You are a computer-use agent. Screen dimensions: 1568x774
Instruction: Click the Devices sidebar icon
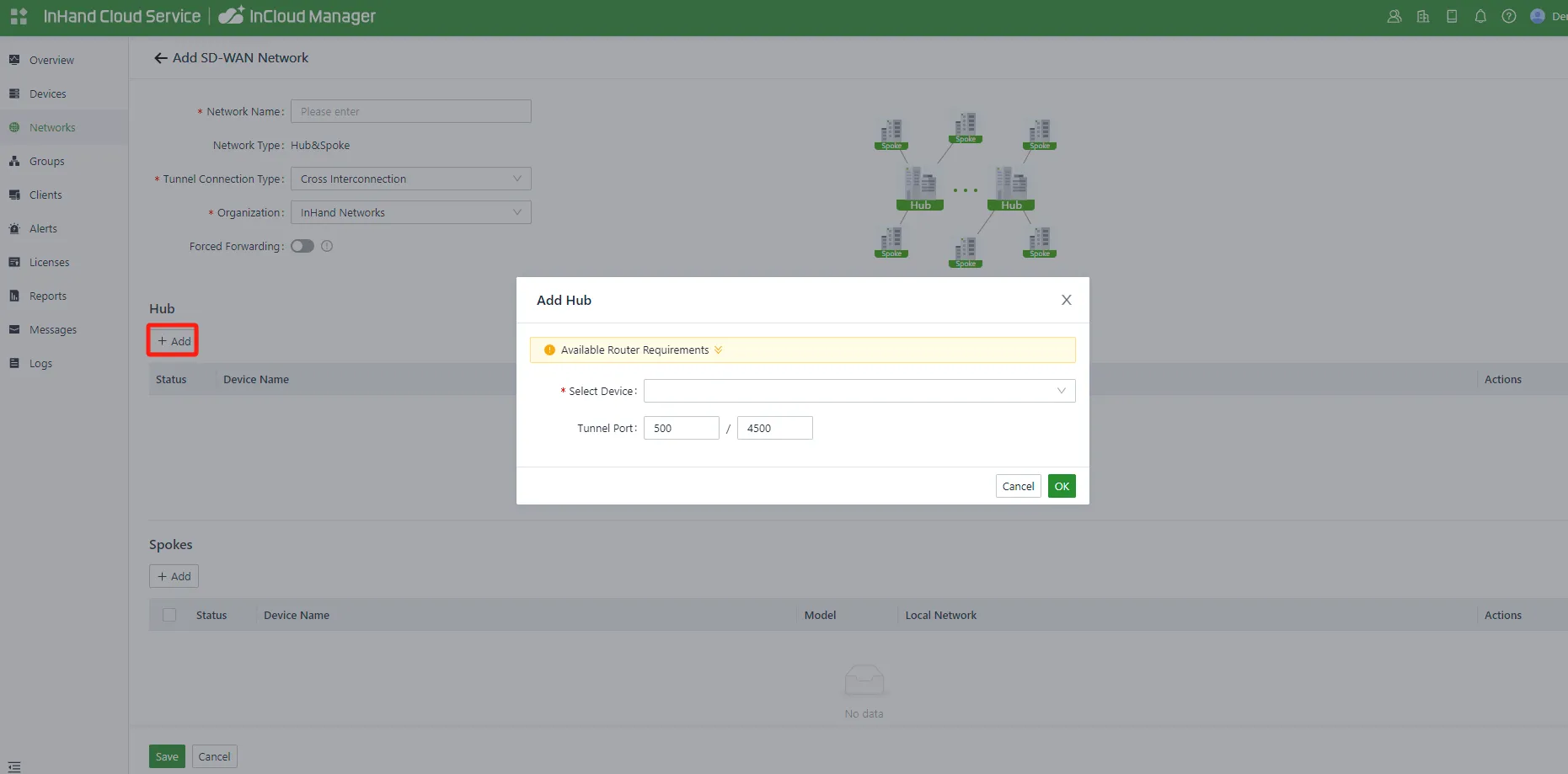tap(14, 93)
